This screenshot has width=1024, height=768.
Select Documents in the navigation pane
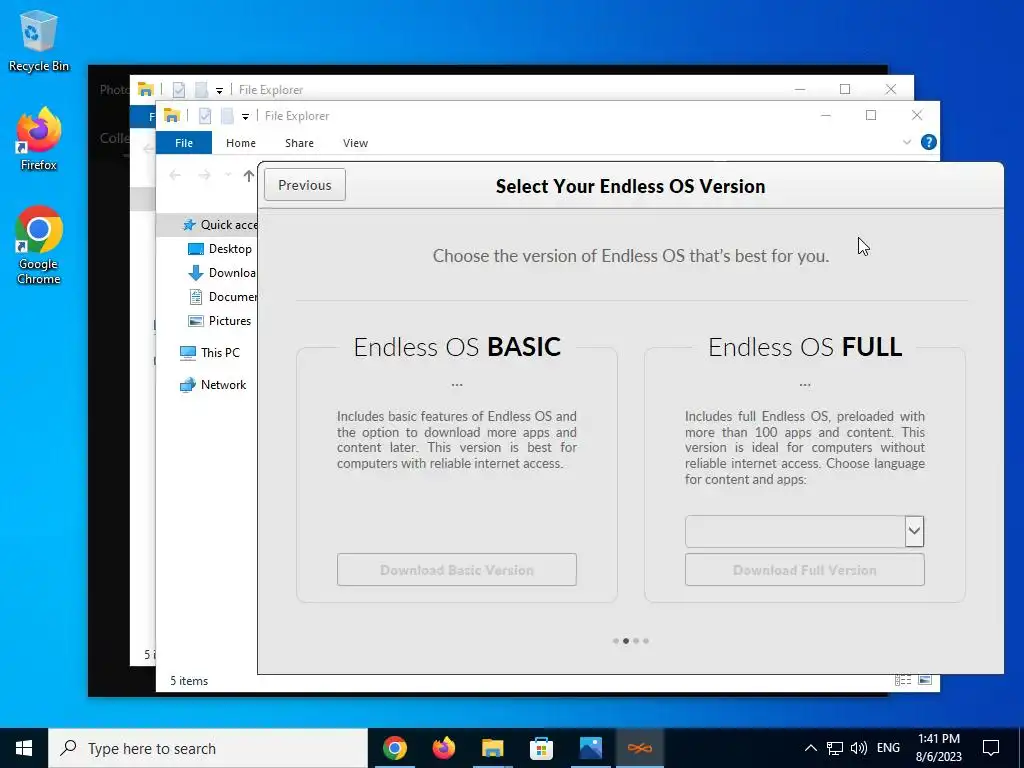(222, 296)
